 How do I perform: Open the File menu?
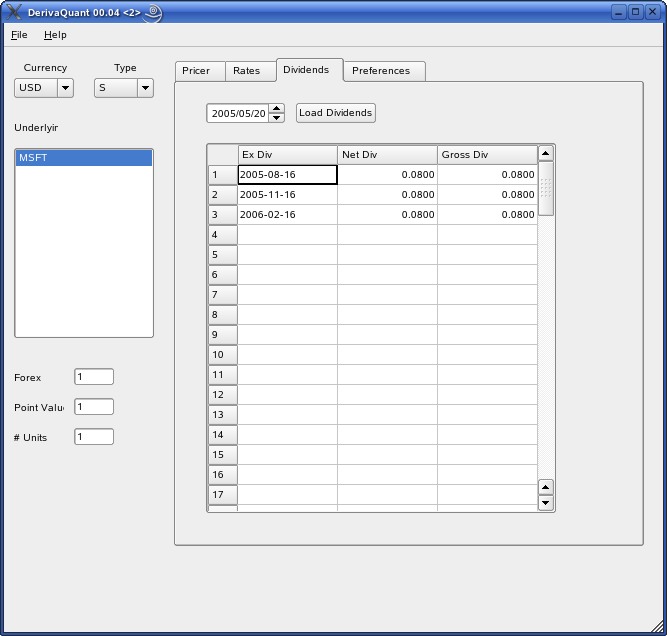(x=19, y=35)
